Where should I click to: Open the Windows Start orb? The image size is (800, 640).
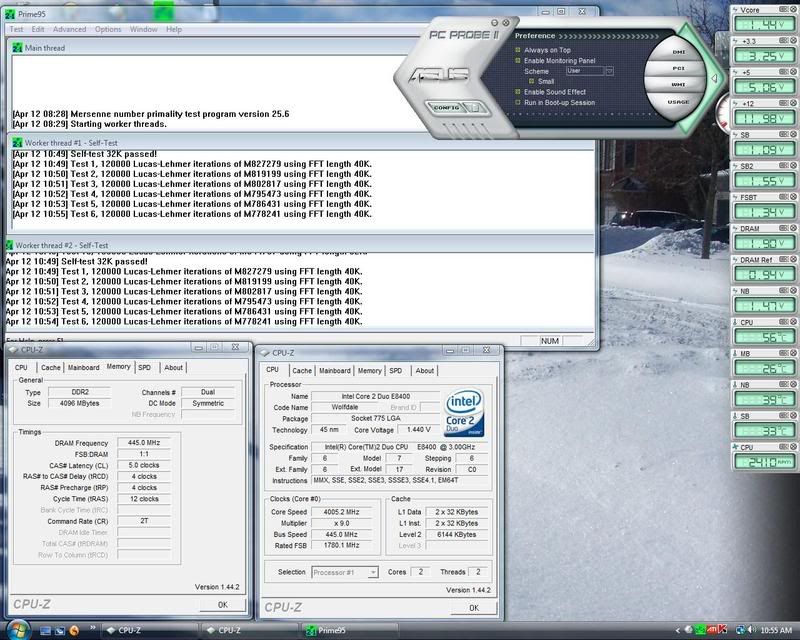pyautogui.click(x=18, y=630)
